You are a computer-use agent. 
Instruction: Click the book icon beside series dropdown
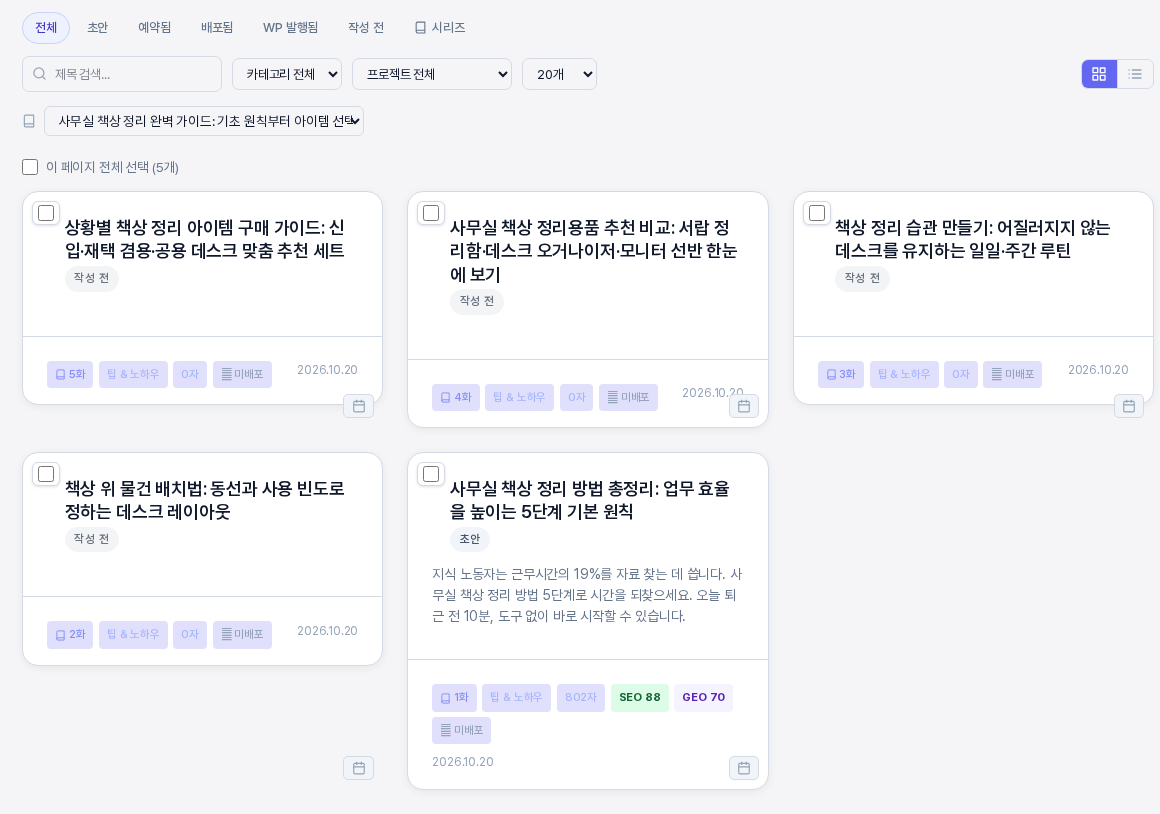click(29, 121)
